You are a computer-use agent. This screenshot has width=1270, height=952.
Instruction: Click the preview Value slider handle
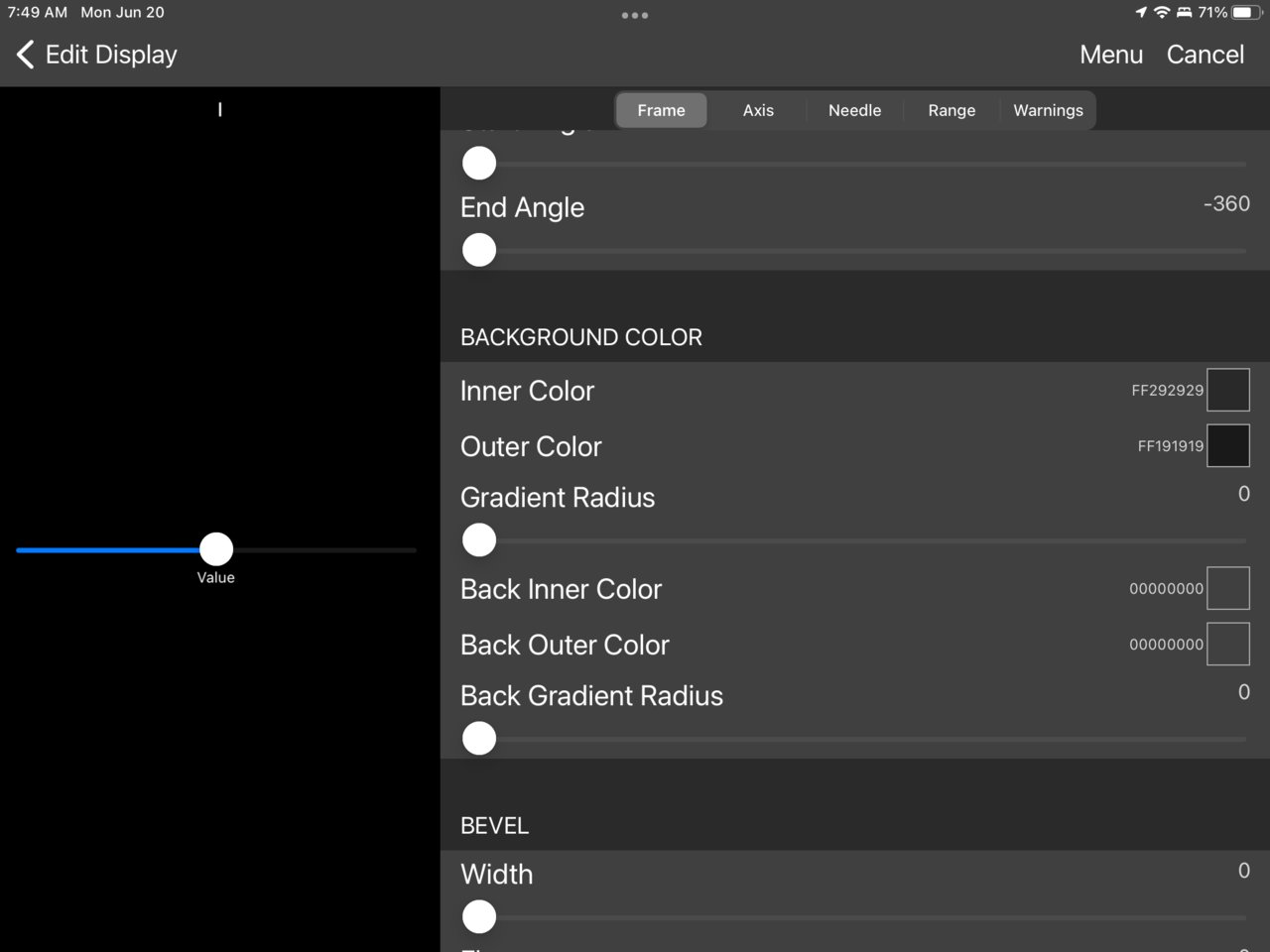pyautogui.click(x=216, y=548)
